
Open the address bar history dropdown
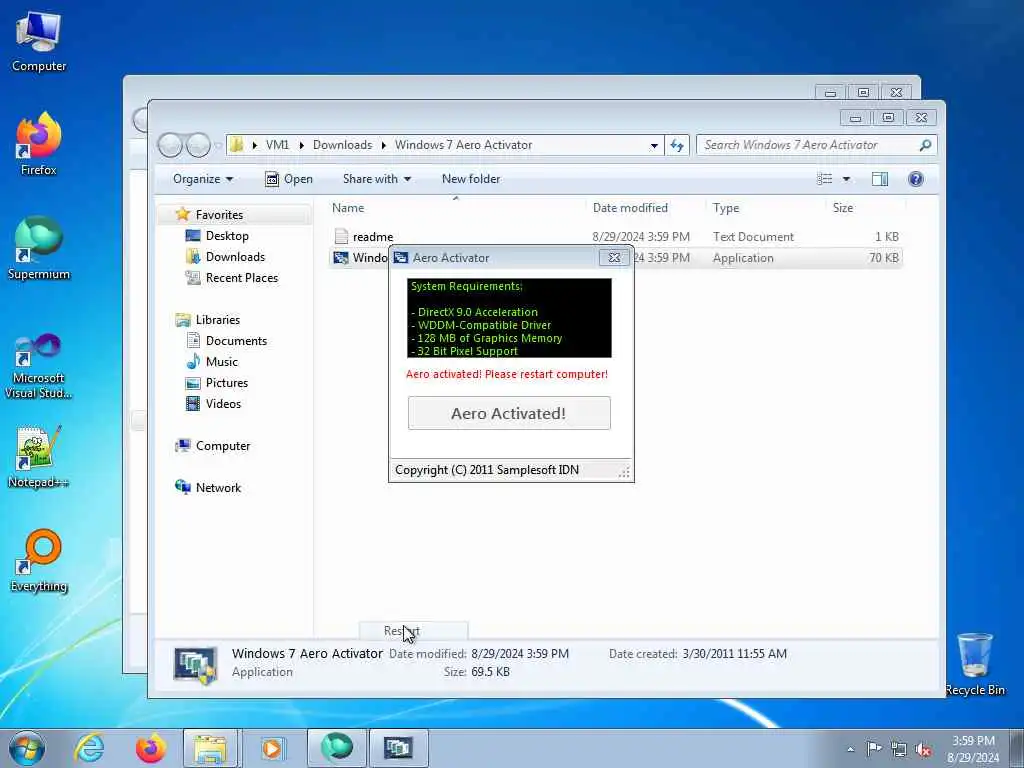[654, 146]
